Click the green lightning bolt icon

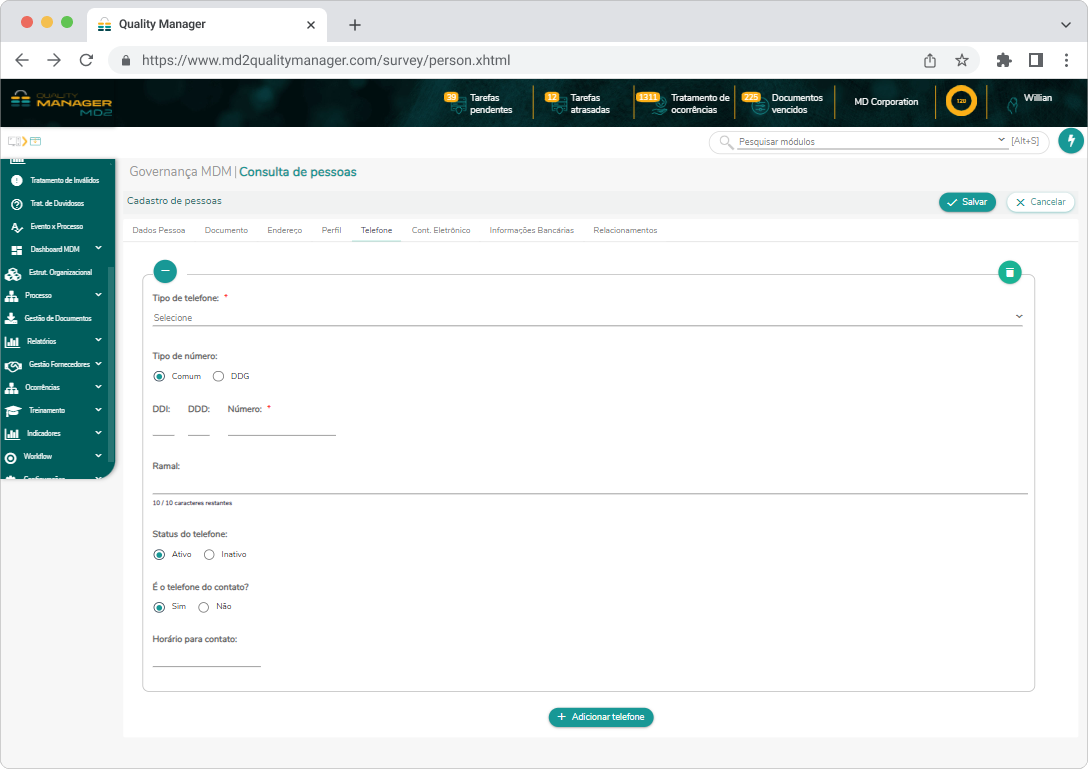click(1071, 141)
